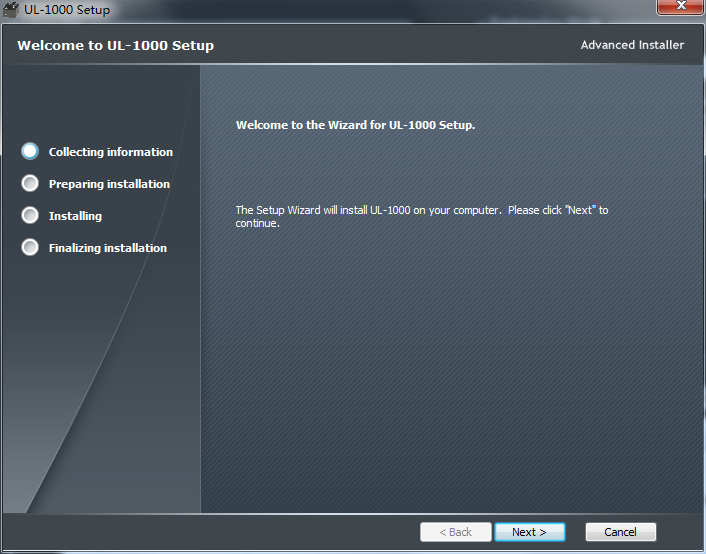Image resolution: width=706 pixels, height=554 pixels.
Task: Click the 'Advanced Installer' header text
Action: coord(632,45)
